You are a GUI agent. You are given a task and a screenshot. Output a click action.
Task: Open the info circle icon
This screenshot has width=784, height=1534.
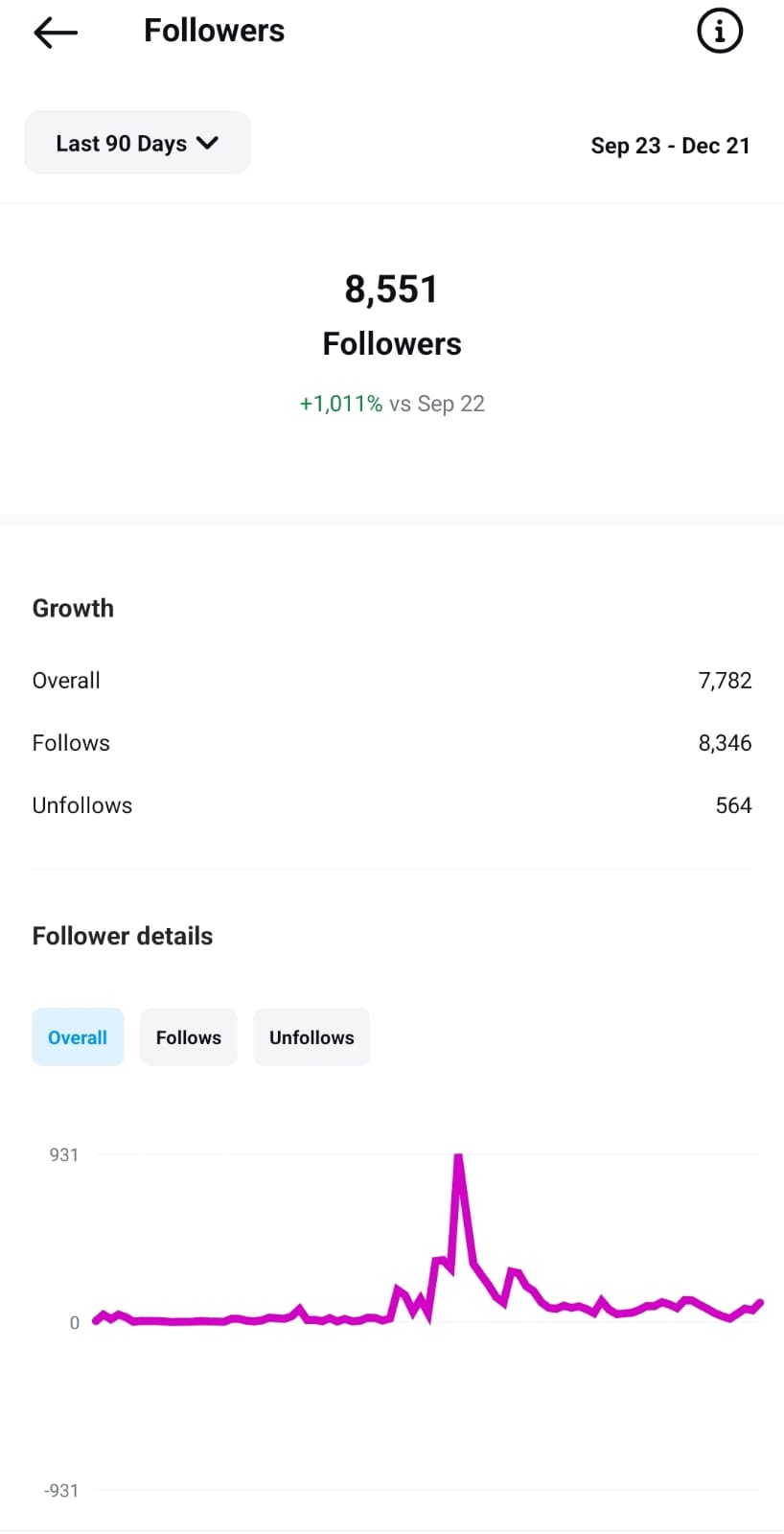tap(719, 31)
